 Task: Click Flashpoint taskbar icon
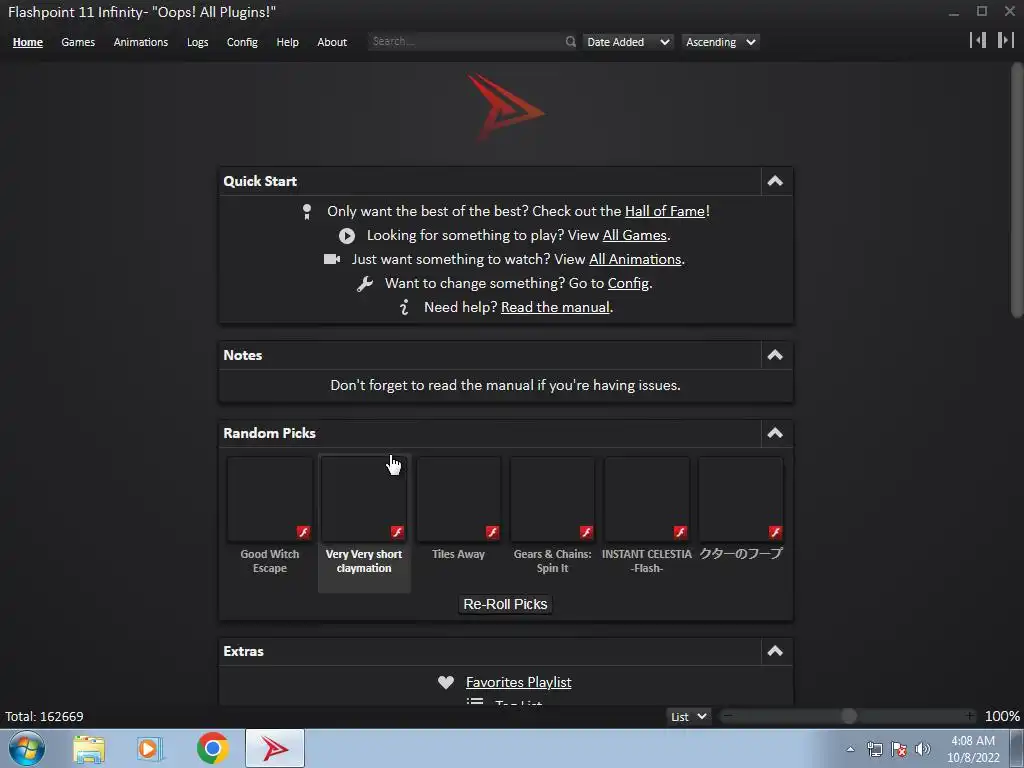[275, 748]
